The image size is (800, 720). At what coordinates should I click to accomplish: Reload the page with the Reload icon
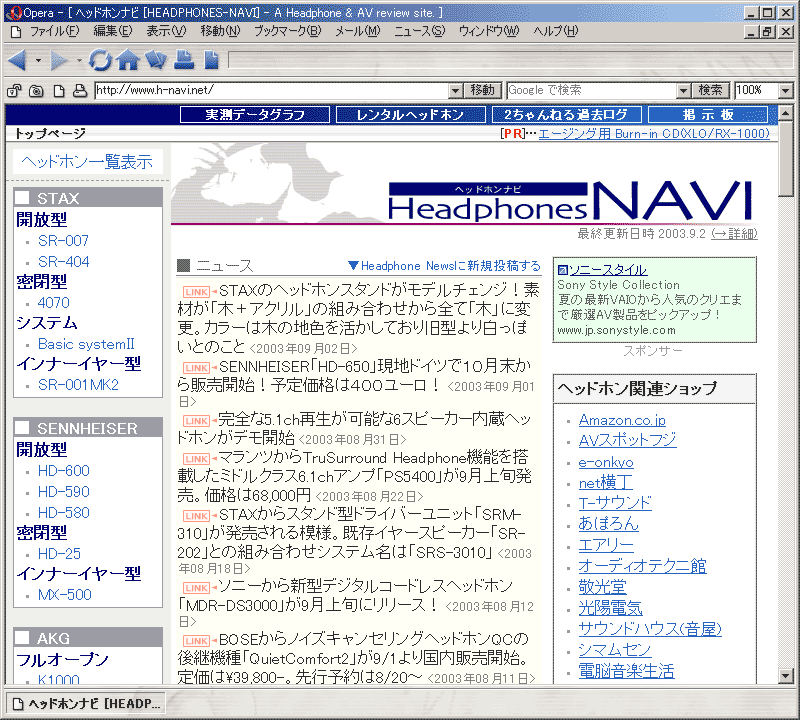pos(100,60)
